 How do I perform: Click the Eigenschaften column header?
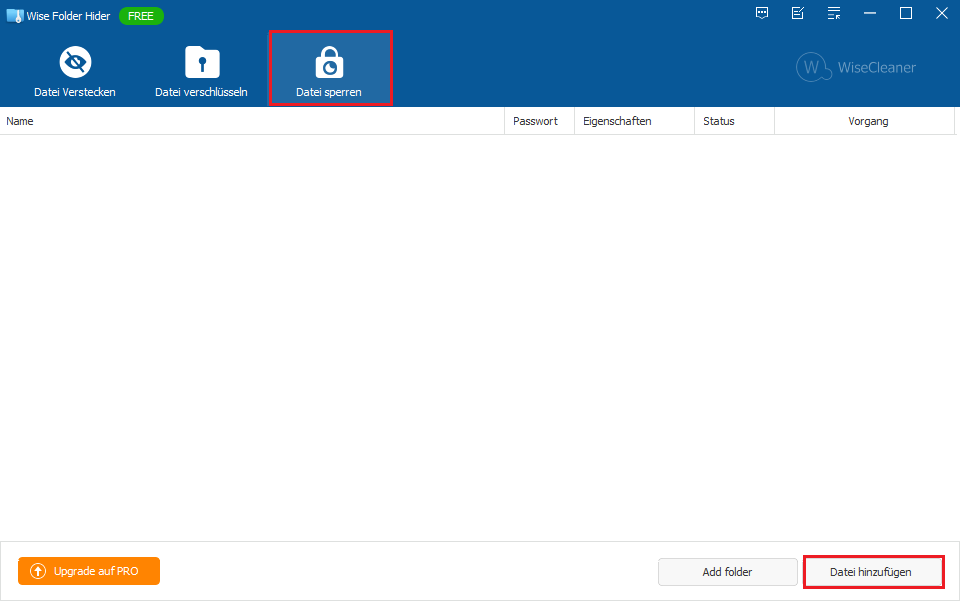point(632,121)
